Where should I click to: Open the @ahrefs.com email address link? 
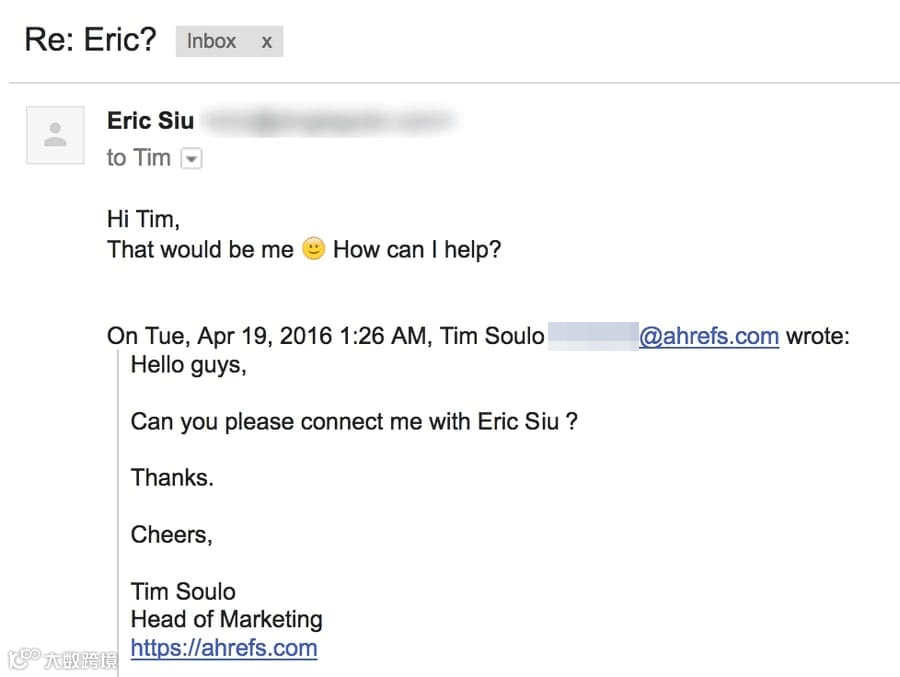pos(708,336)
